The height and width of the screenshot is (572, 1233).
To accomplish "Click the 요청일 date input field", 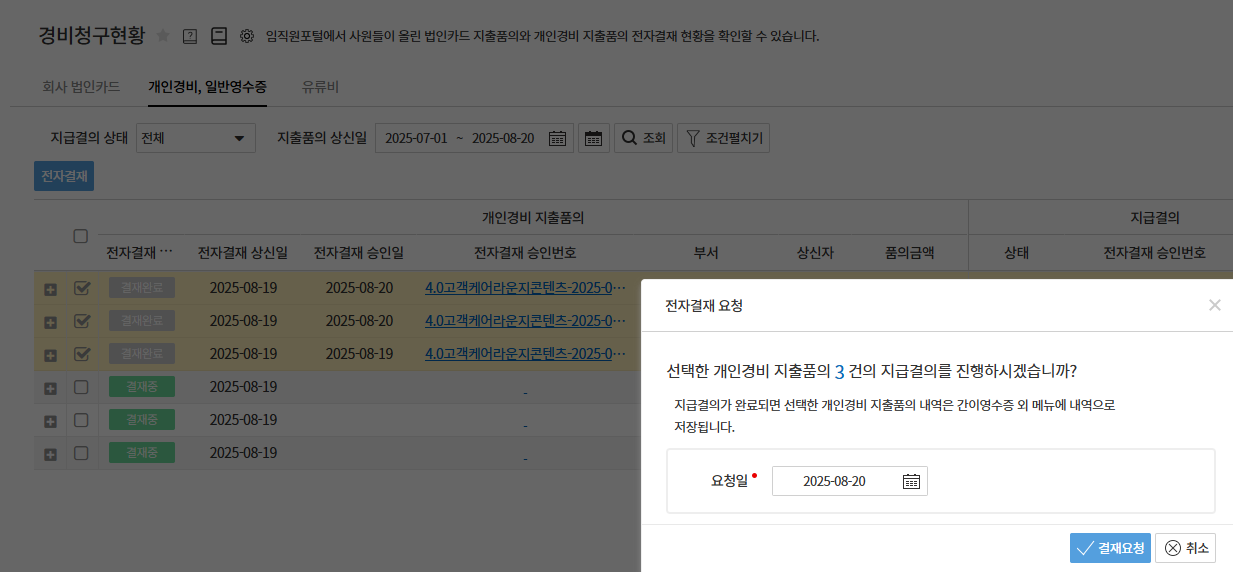I will [835, 481].
